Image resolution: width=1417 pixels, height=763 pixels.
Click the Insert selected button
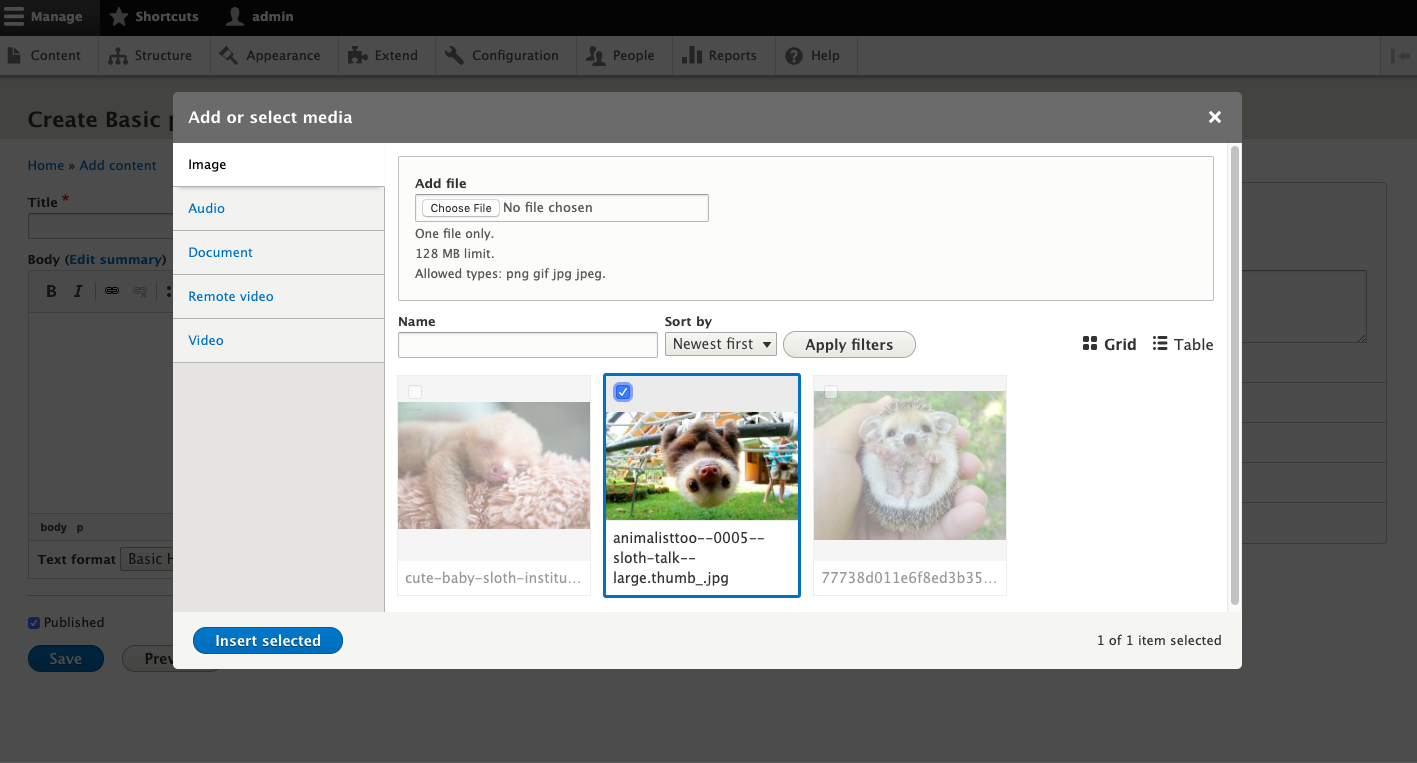[x=268, y=641]
